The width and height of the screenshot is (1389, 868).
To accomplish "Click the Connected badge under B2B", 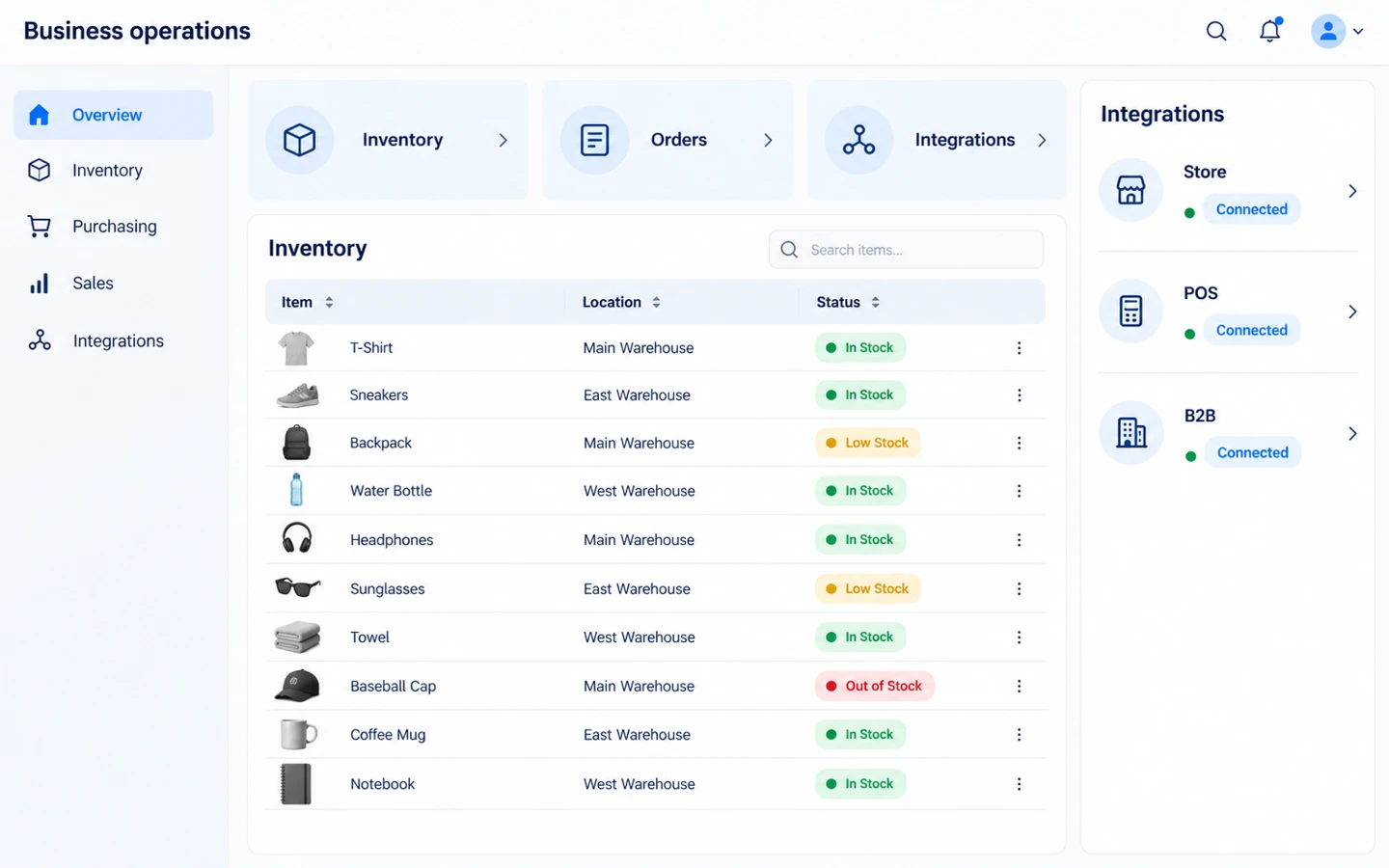I will click(x=1252, y=452).
